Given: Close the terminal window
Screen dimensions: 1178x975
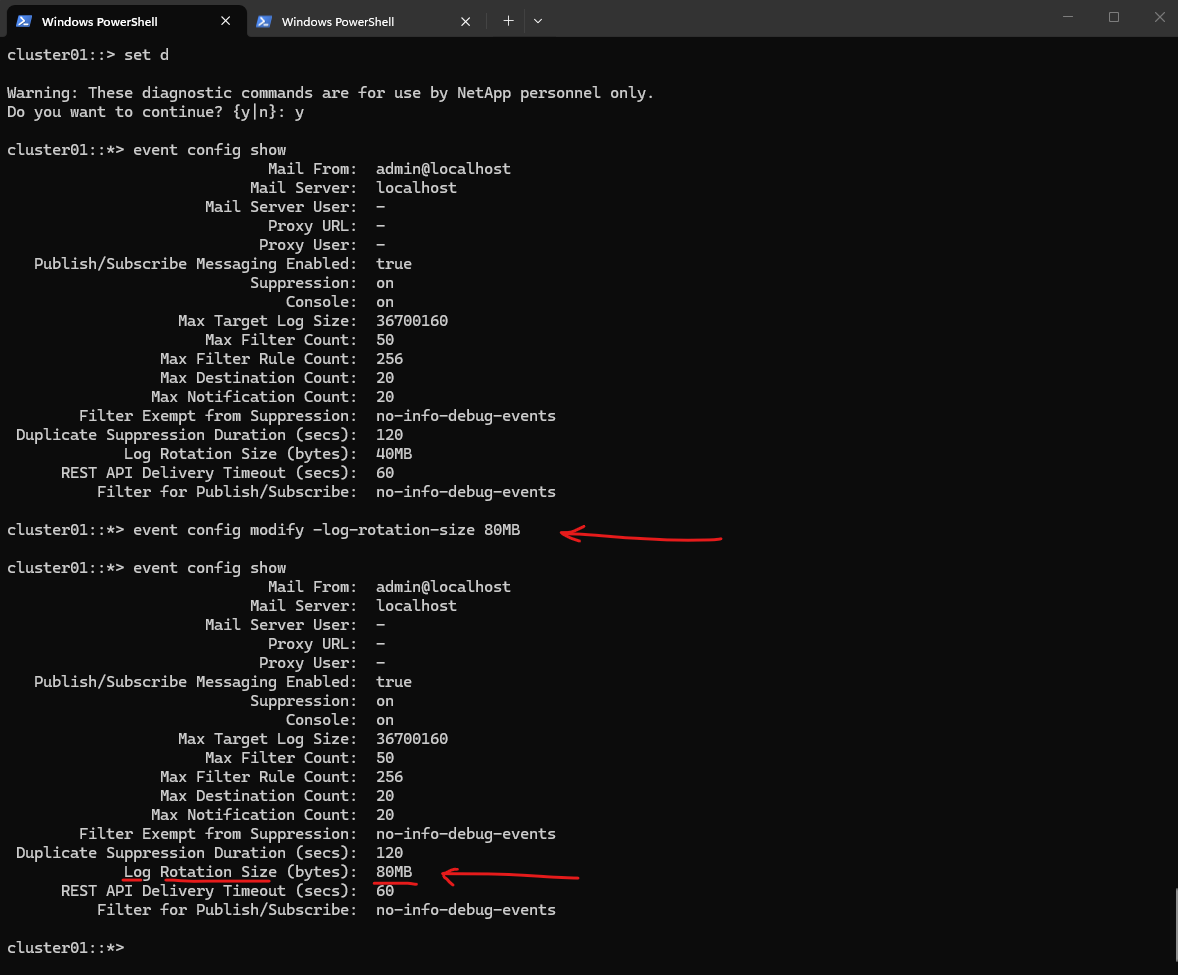Looking at the screenshot, I should click(1158, 17).
